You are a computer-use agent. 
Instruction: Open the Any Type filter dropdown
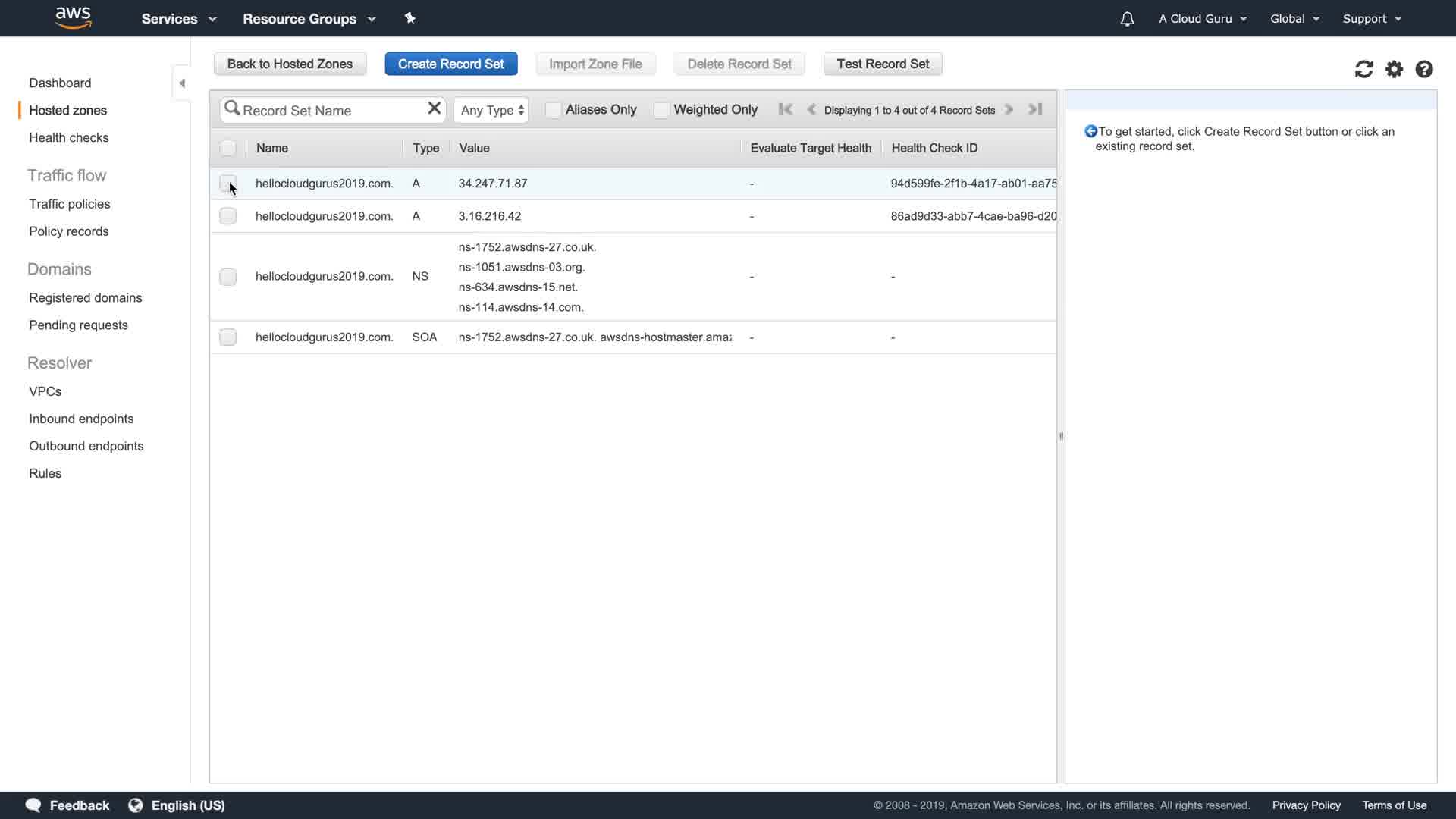(x=491, y=110)
